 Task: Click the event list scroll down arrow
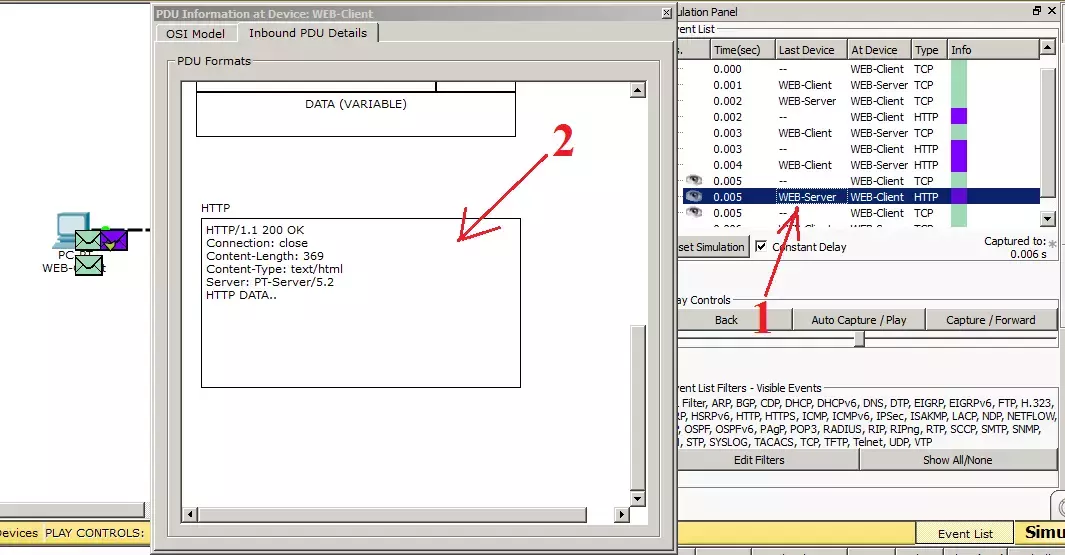click(1047, 219)
